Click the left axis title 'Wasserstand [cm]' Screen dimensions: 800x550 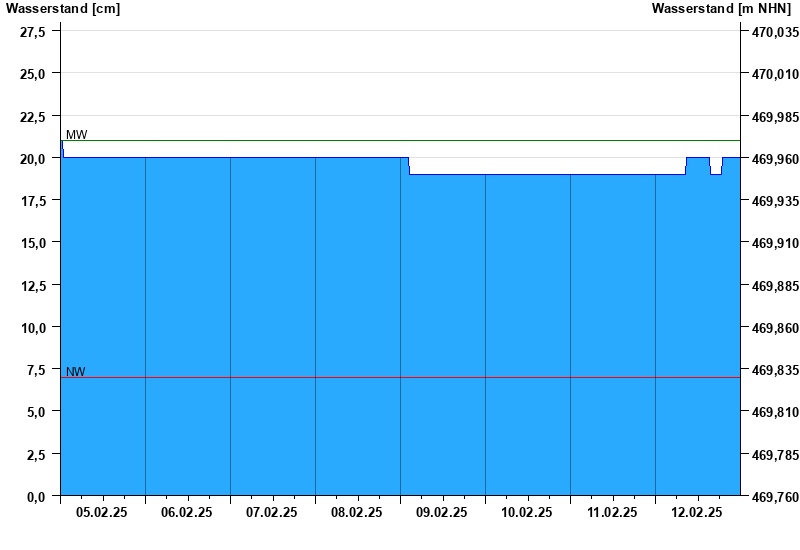point(63,9)
